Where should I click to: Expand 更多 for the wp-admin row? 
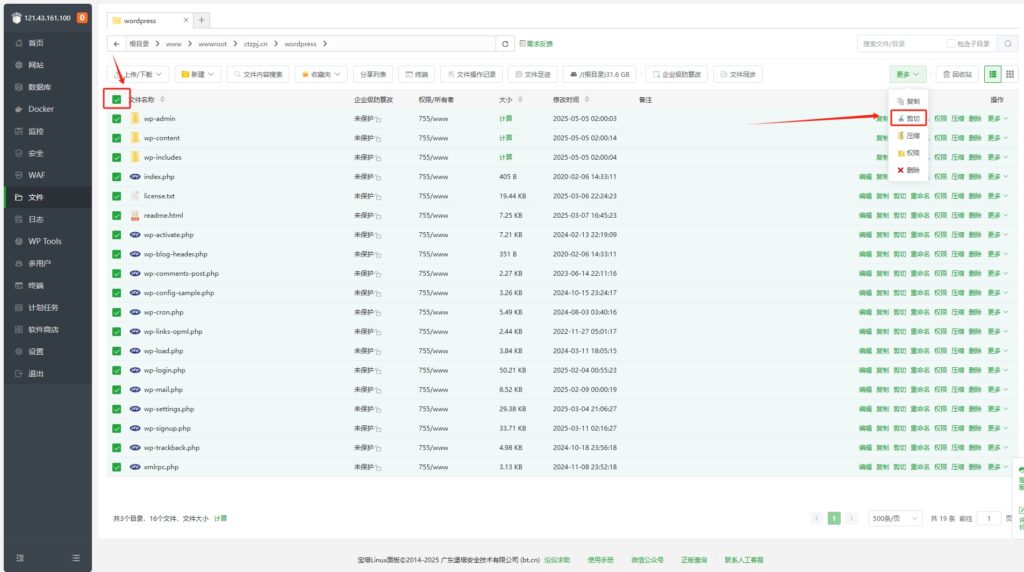997,119
